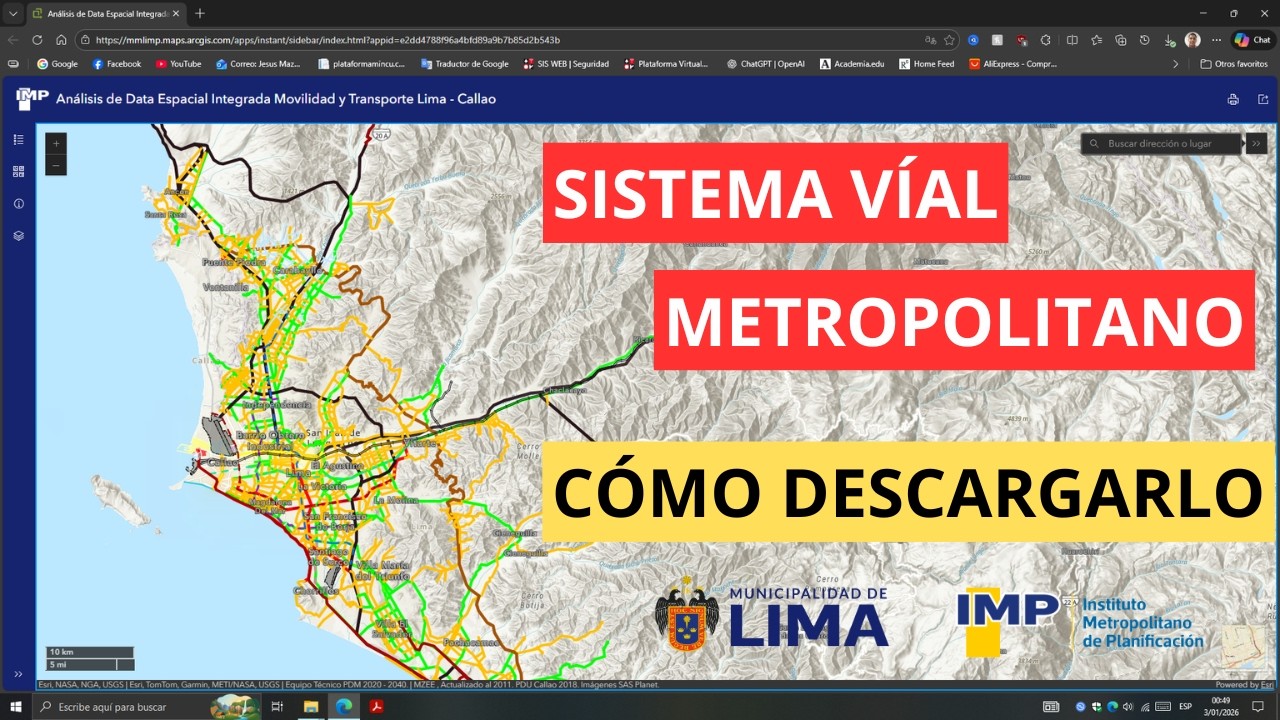Open the information panel in sidebar
1280x720 pixels.
click(18, 204)
